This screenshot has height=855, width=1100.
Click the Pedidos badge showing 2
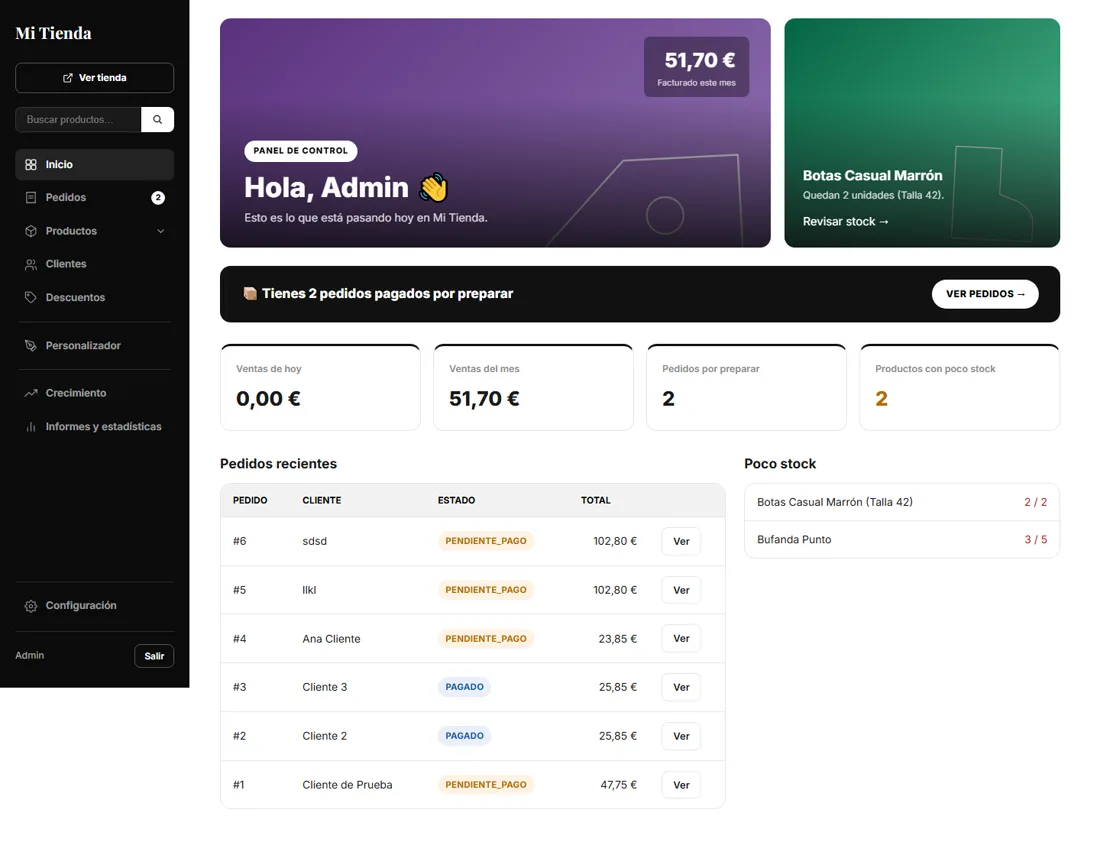158,198
